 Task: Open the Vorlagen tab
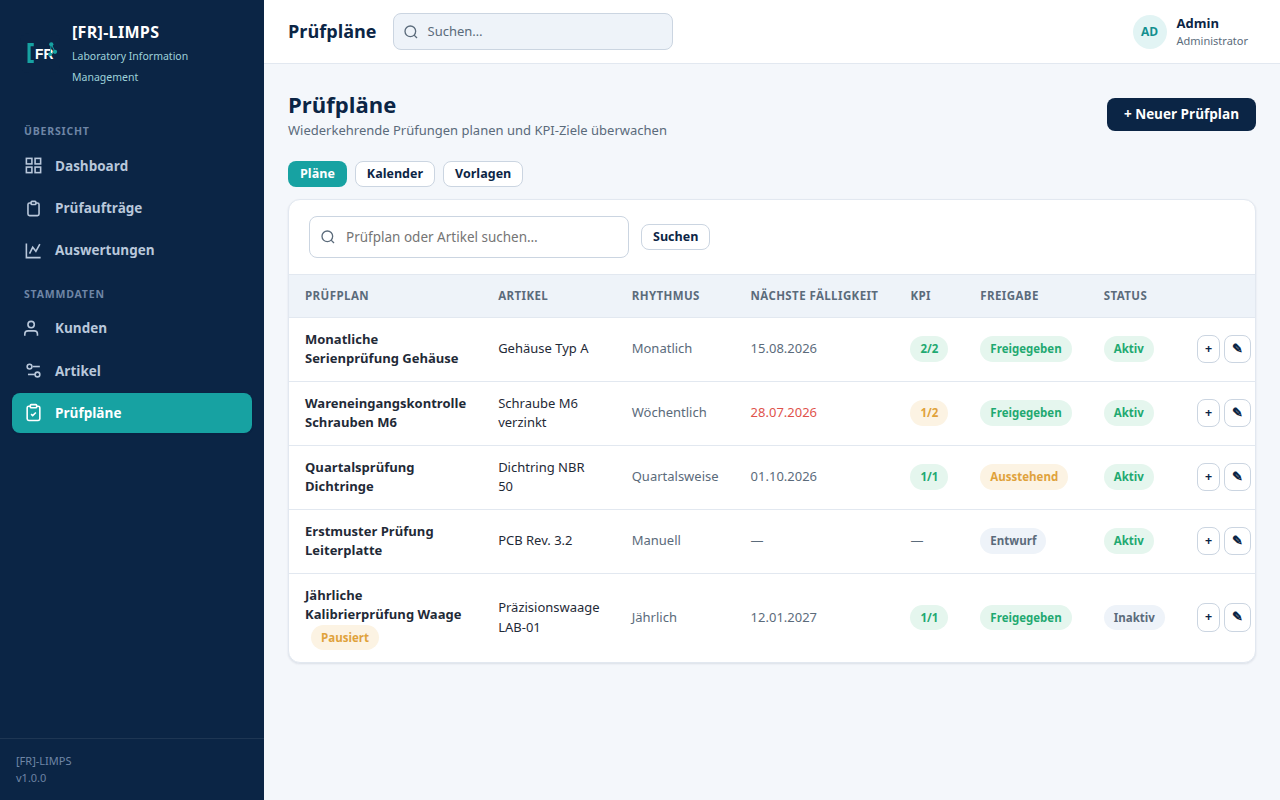[483, 174]
